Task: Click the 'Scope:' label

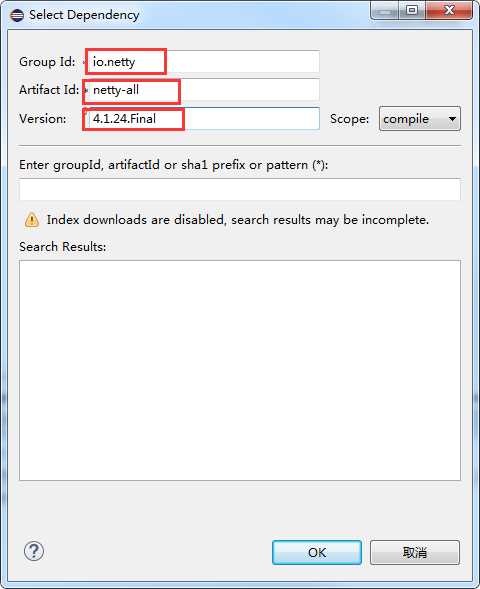Action: point(349,119)
